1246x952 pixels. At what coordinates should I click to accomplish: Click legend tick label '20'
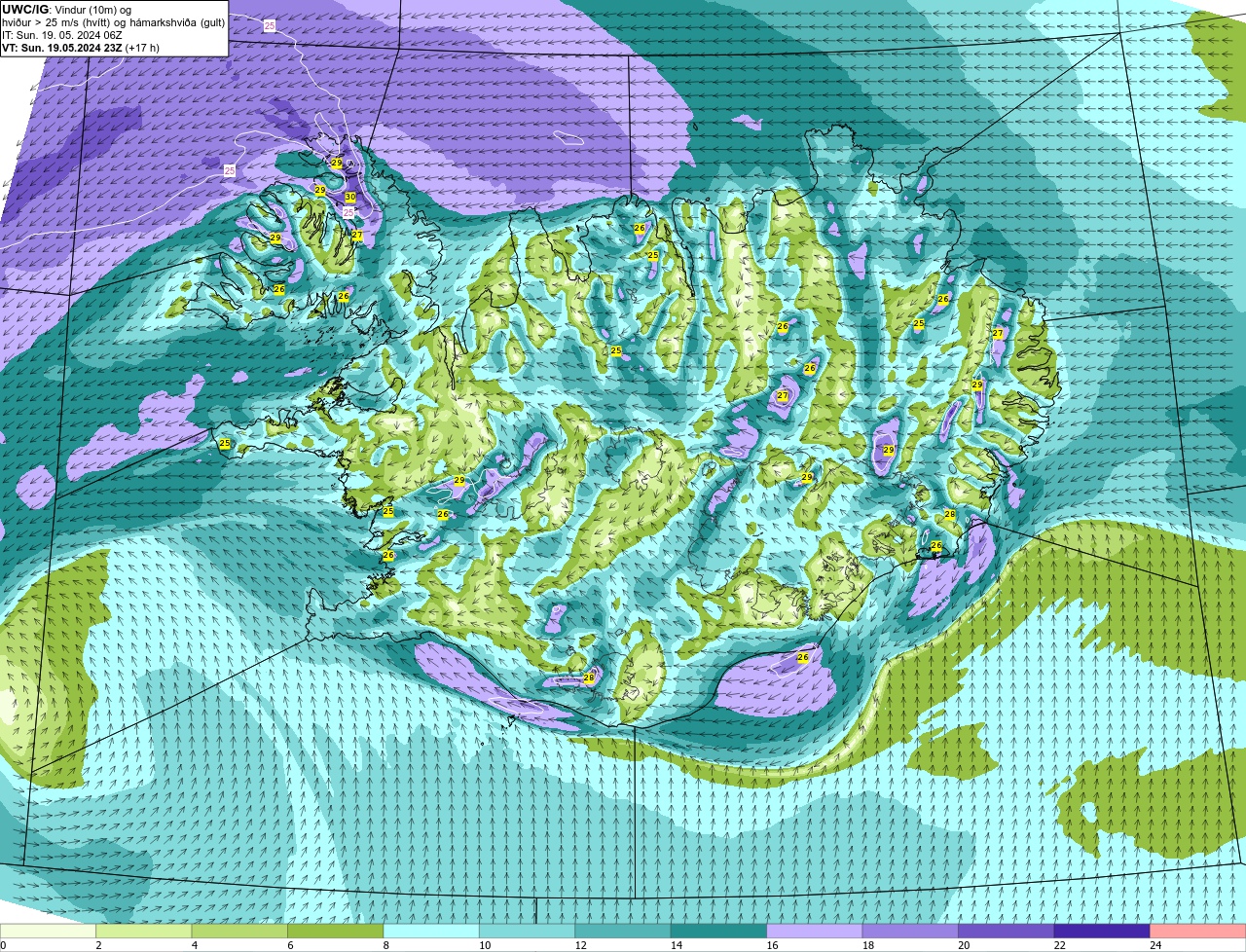coord(964,945)
